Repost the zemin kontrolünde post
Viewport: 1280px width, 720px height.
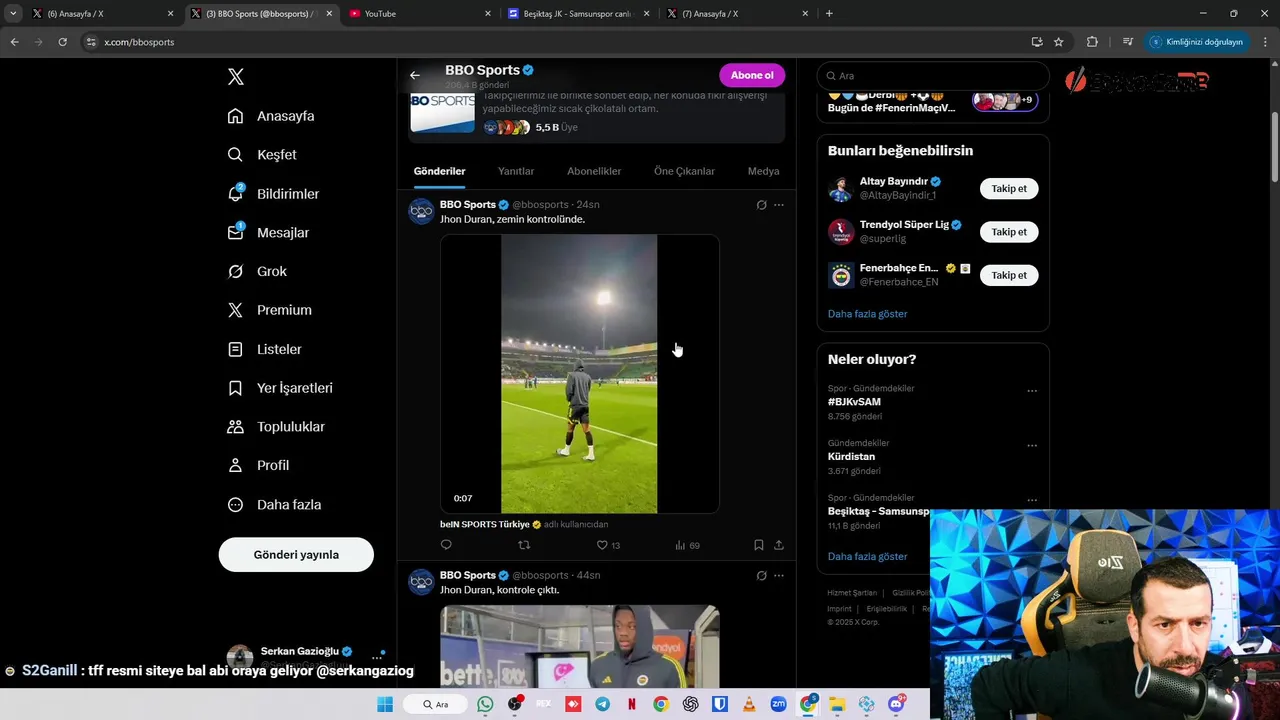(524, 545)
